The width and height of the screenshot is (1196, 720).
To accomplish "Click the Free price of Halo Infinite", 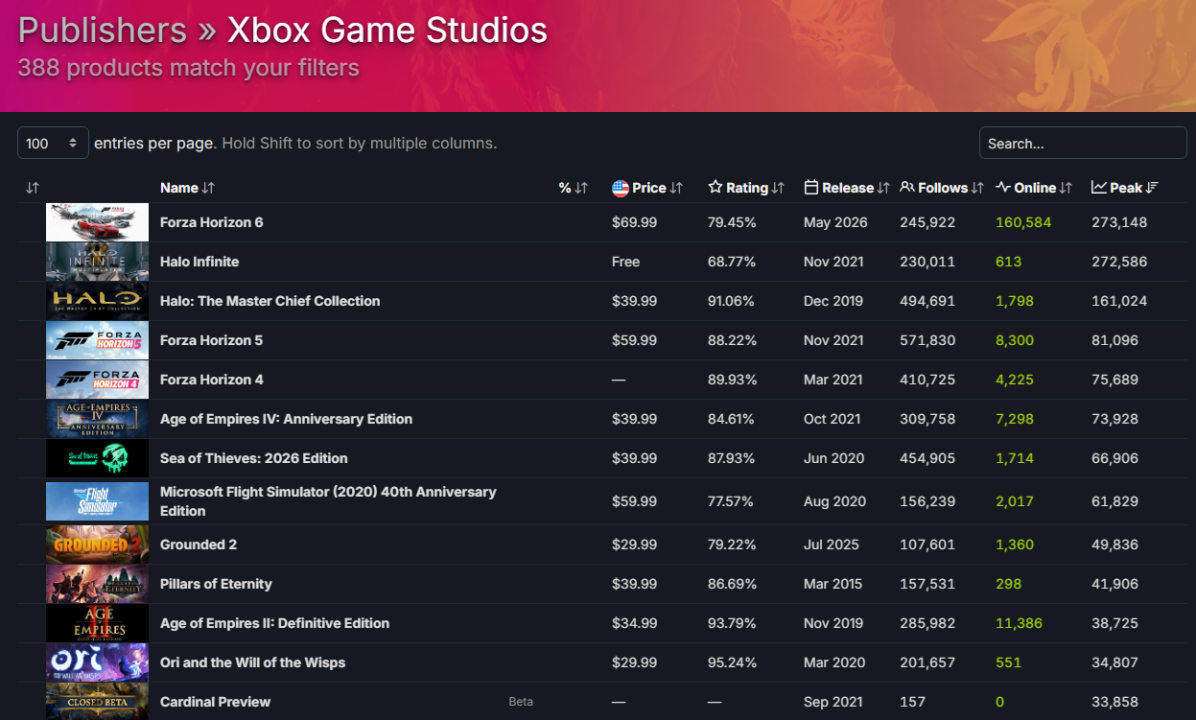I will pyautogui.click(x=625, y=262).
